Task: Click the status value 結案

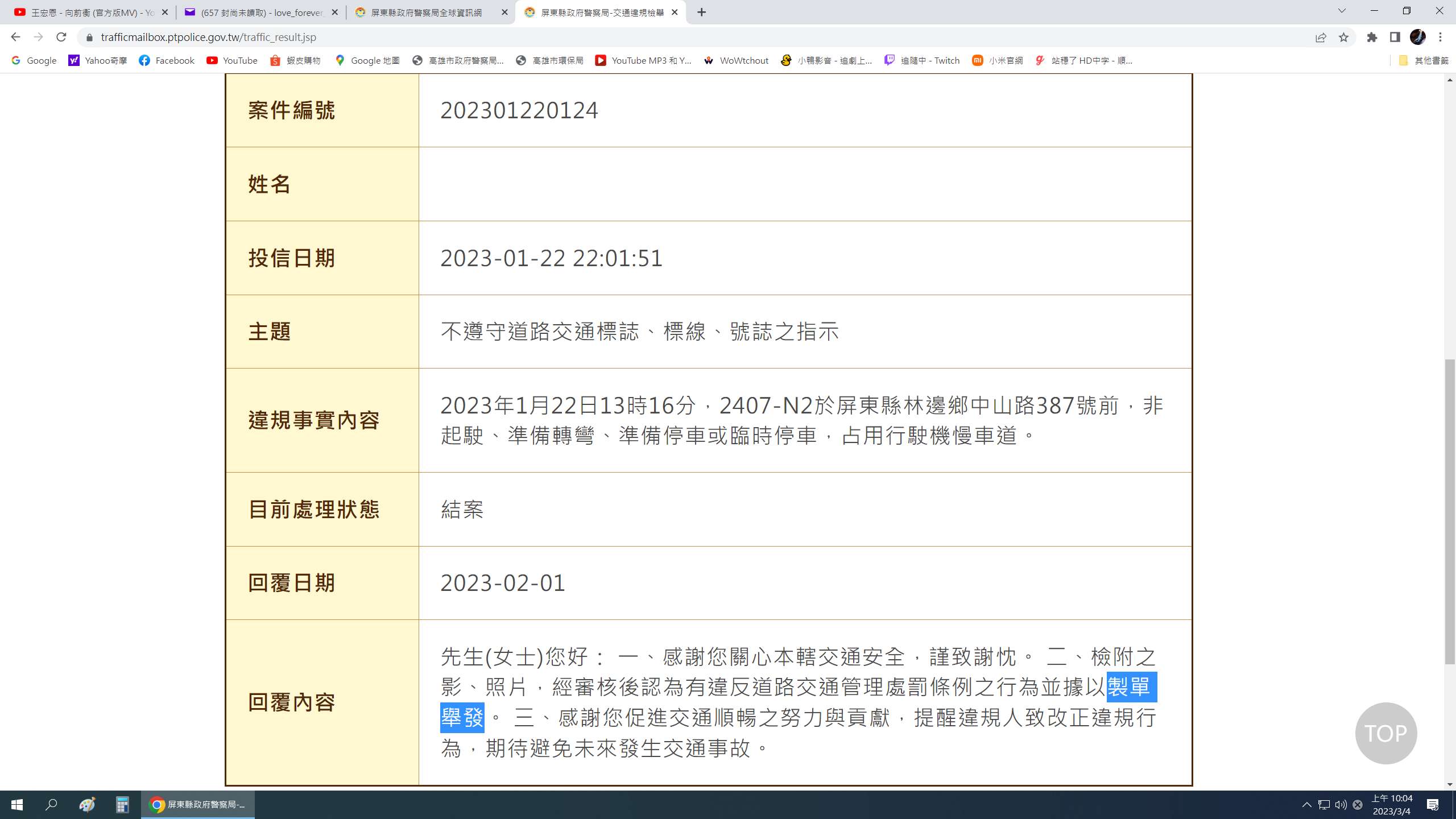Action: [x=462, y=509]
